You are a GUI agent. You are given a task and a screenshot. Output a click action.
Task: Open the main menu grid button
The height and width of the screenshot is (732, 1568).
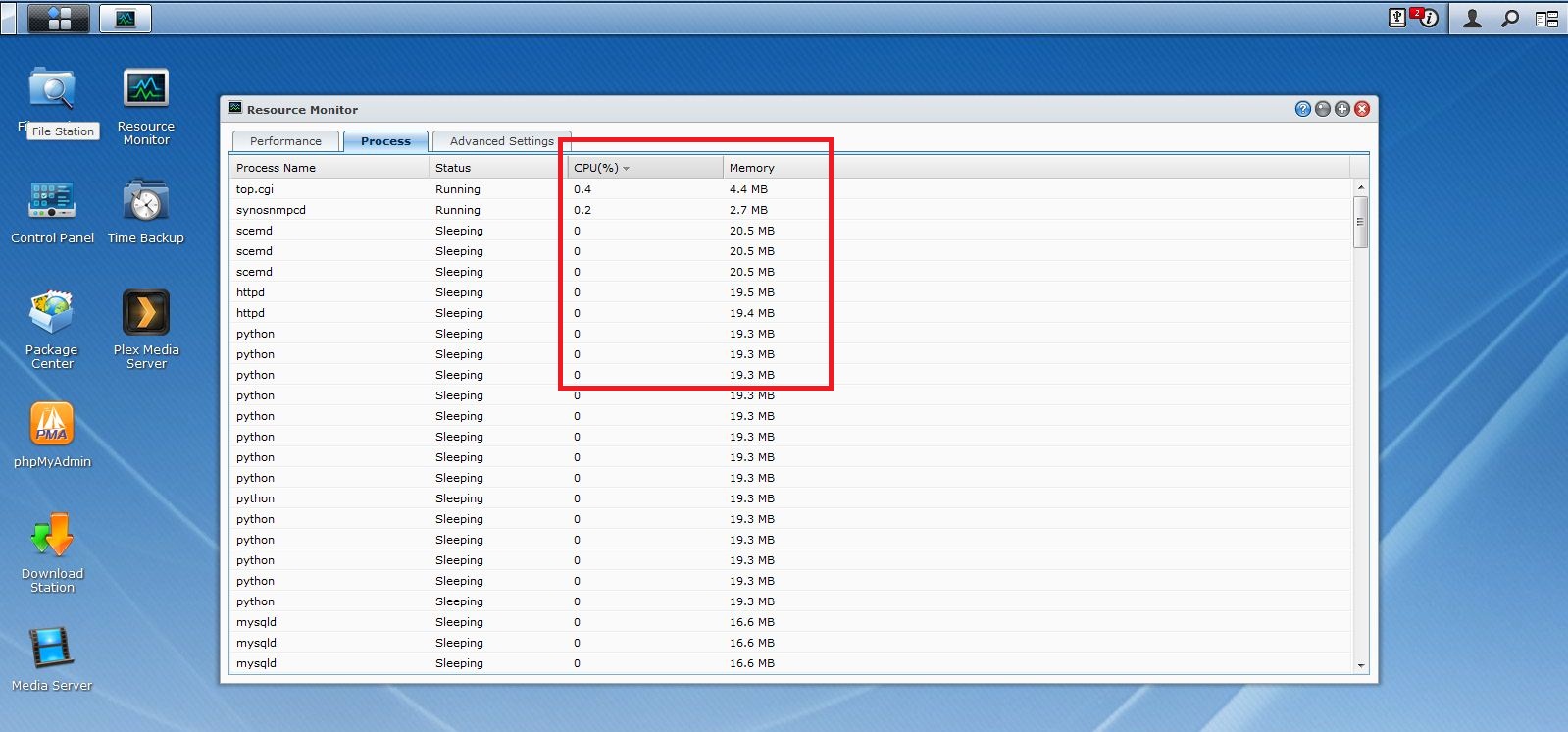coord(59,19)
